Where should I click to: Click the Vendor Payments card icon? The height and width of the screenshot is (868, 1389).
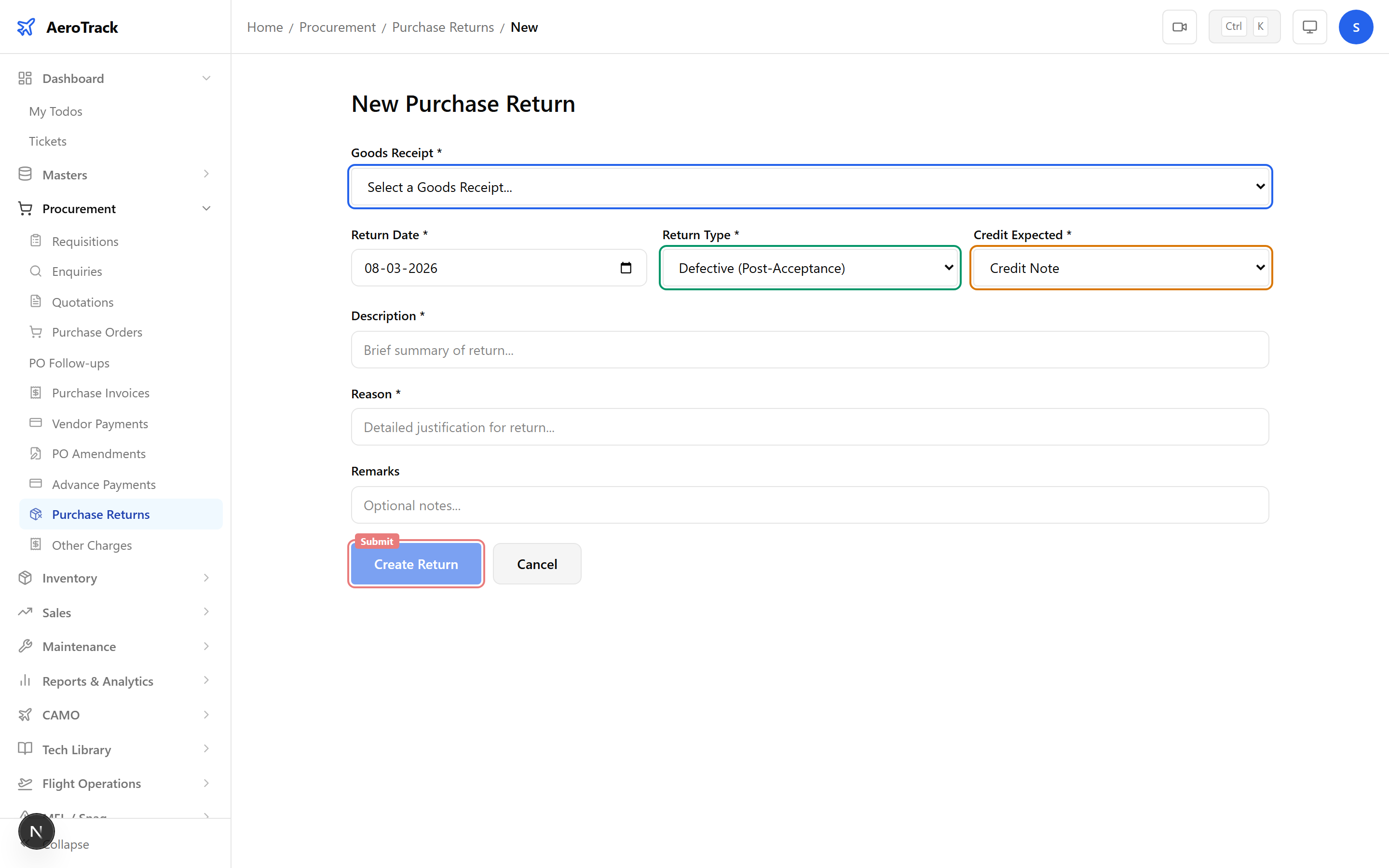[x=36, y=423]
